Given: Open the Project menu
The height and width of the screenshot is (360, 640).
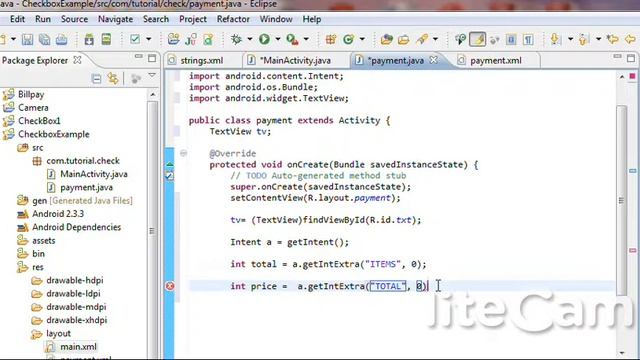Looking at the screenshot, I should [x=193, y=19].
